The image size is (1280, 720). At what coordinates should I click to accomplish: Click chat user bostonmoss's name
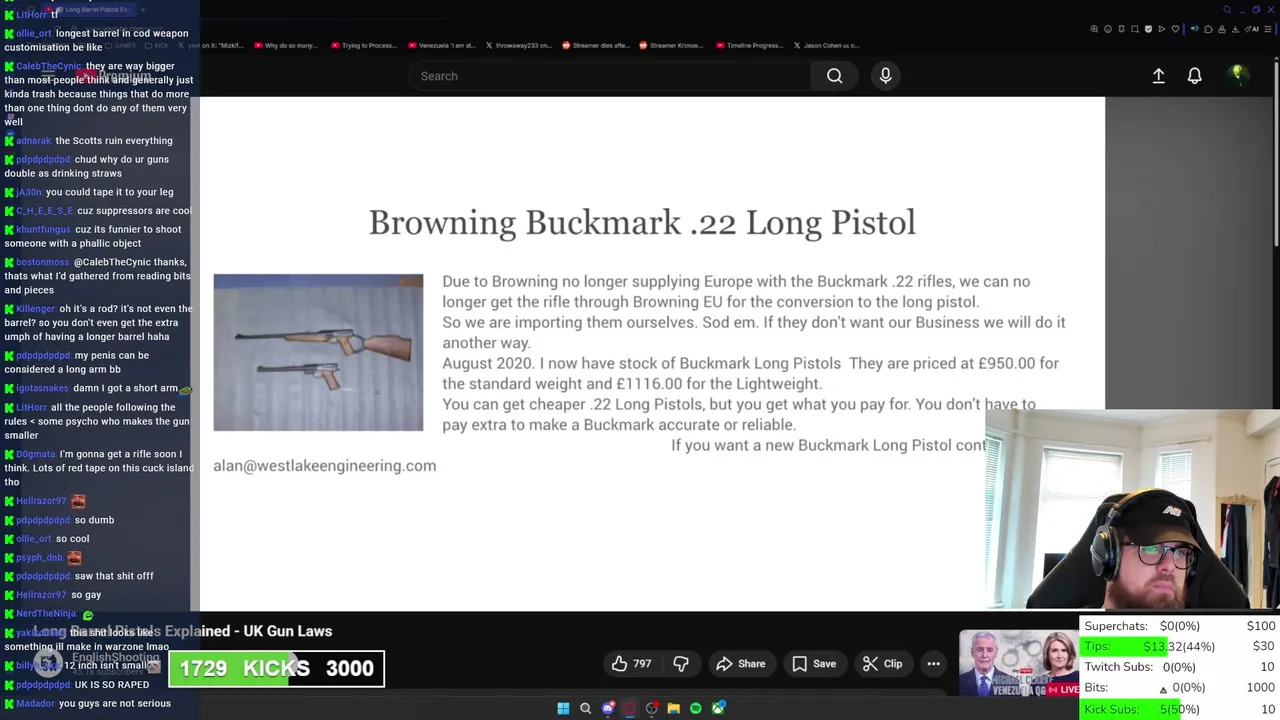[x=43, y=262]
